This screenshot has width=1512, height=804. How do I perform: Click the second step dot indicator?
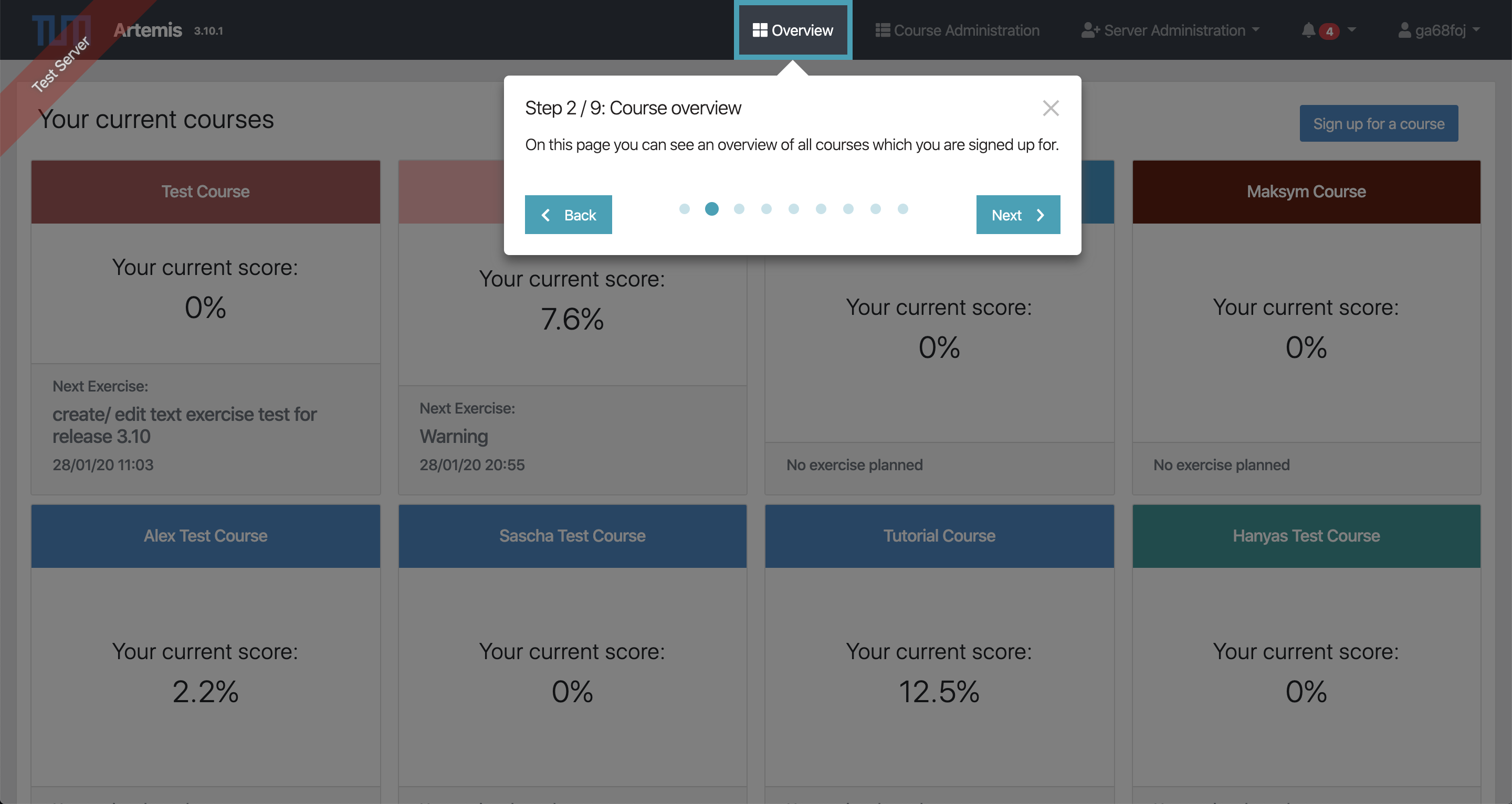tap(711, 208)
